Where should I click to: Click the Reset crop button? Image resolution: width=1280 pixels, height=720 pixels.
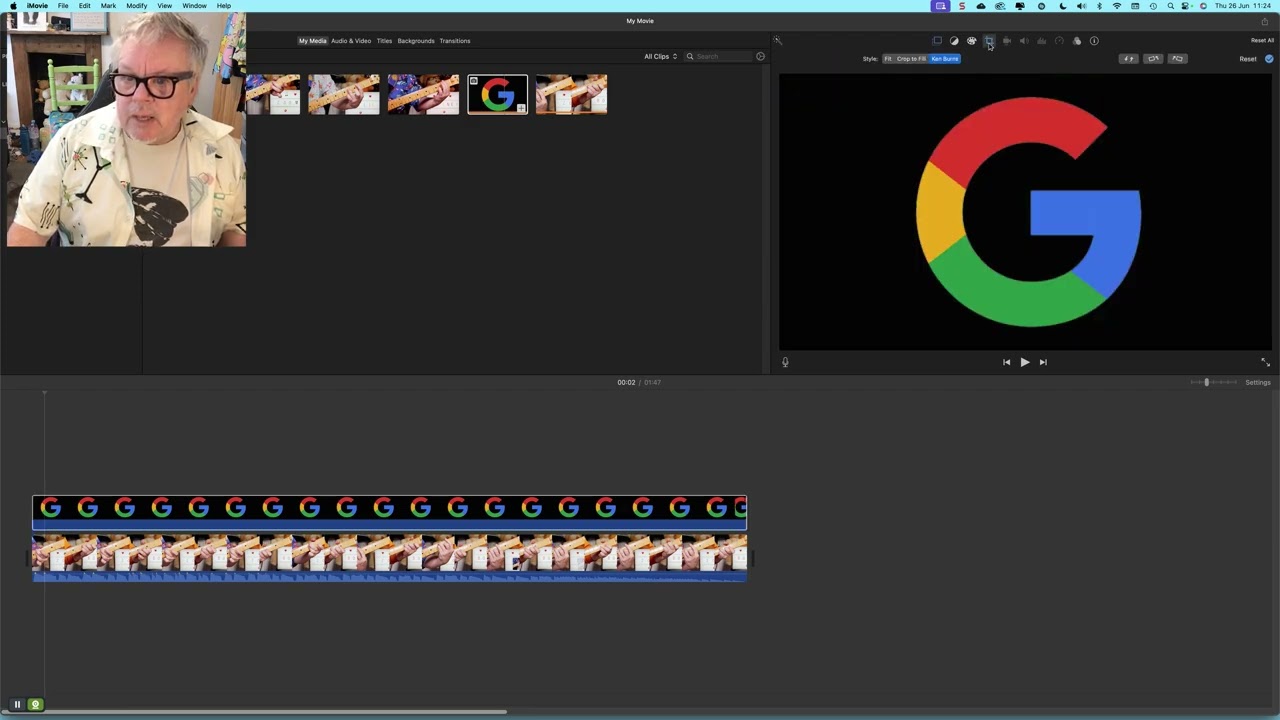click(1248, 59)
